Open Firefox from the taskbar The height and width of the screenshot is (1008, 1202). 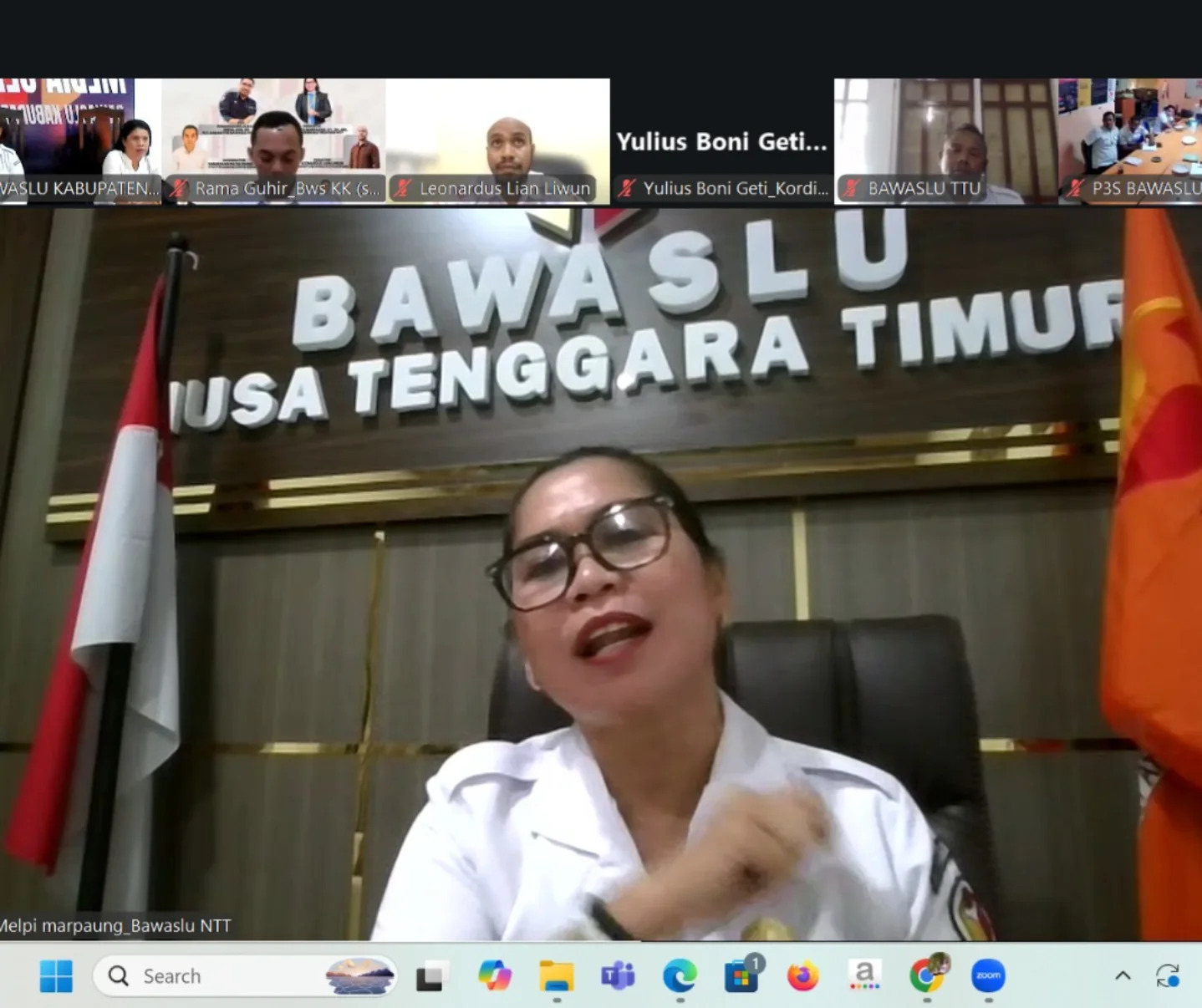coord(802,975)
